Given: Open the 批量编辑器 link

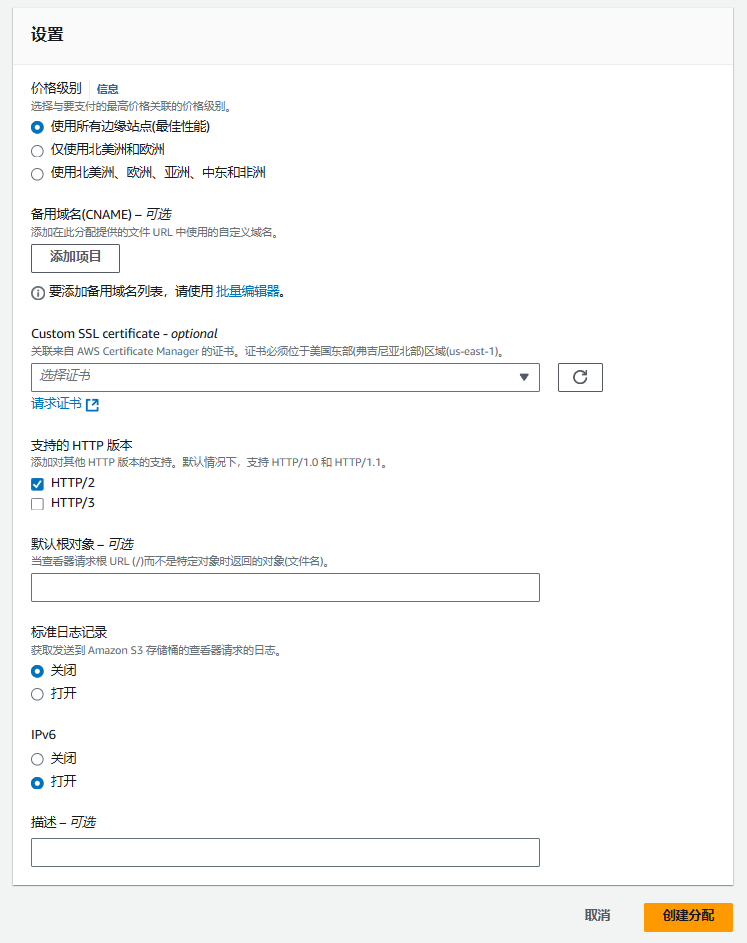Looking at the screenshot, I should [x=248, y=292].
